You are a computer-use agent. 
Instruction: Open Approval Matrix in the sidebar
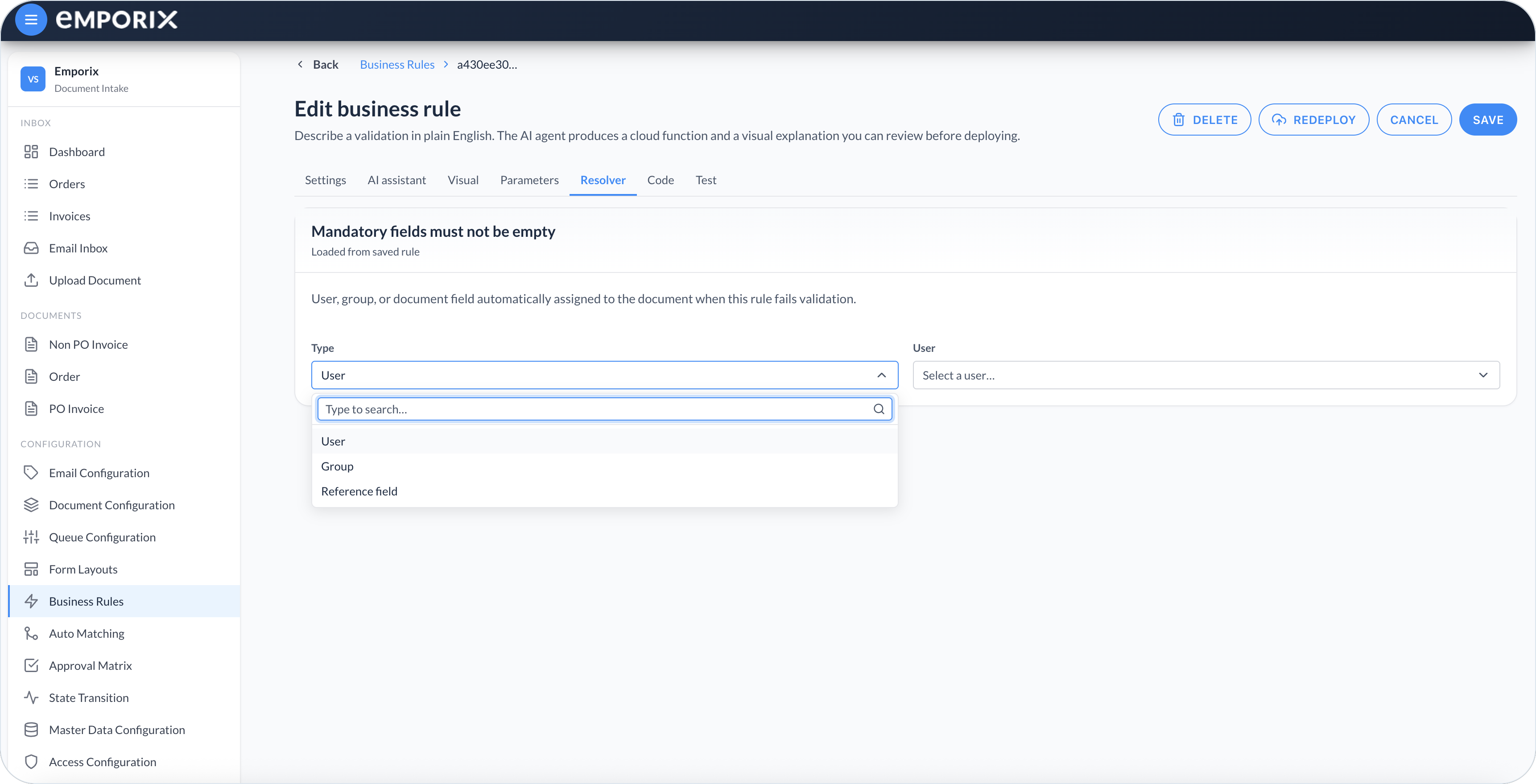(124, 666)
